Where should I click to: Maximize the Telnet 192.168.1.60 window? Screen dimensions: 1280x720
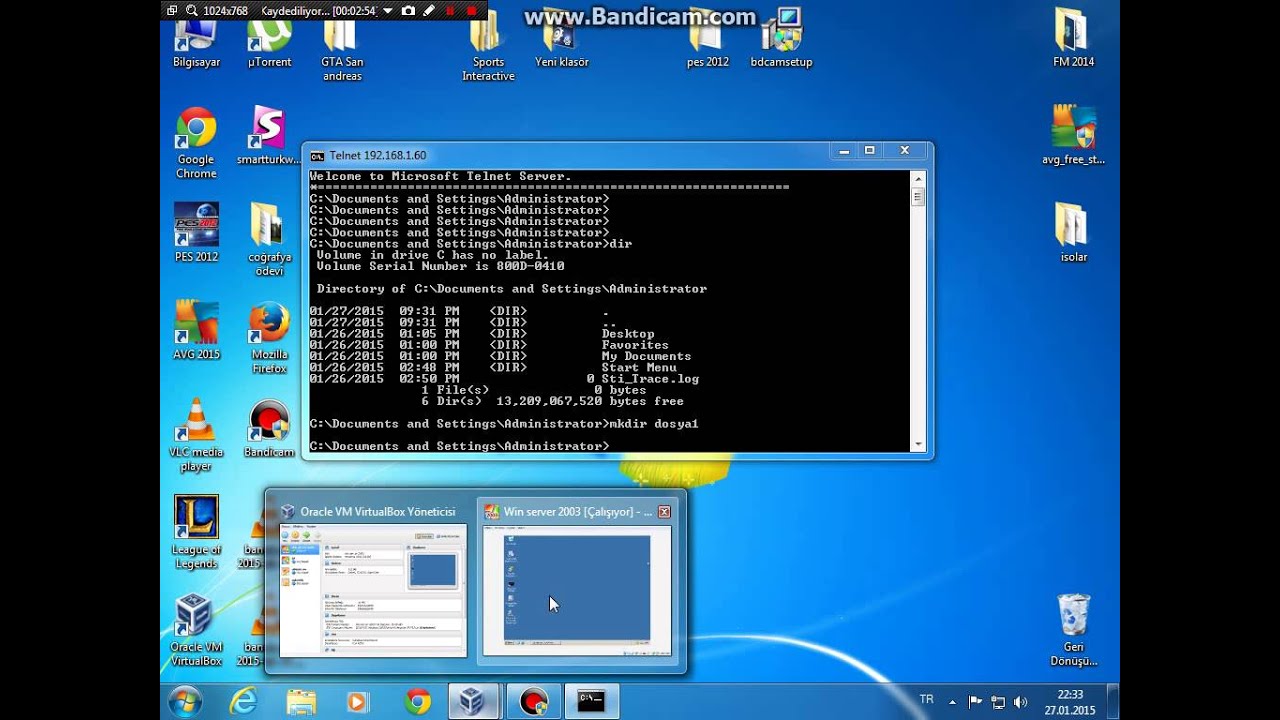tap(870, 151)
